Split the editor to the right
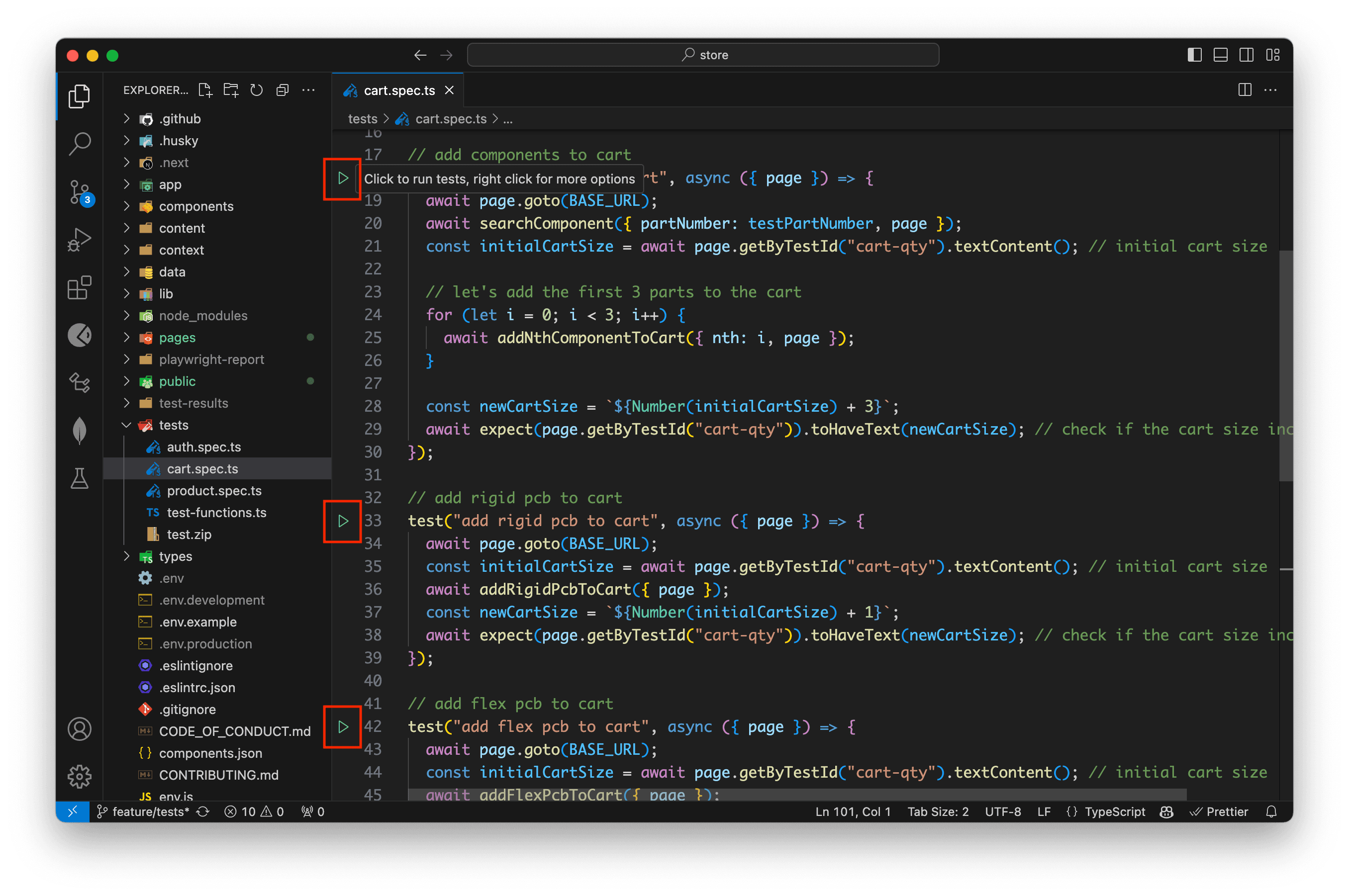Screen dimensions: 1349x896 tap(1245, 90)
